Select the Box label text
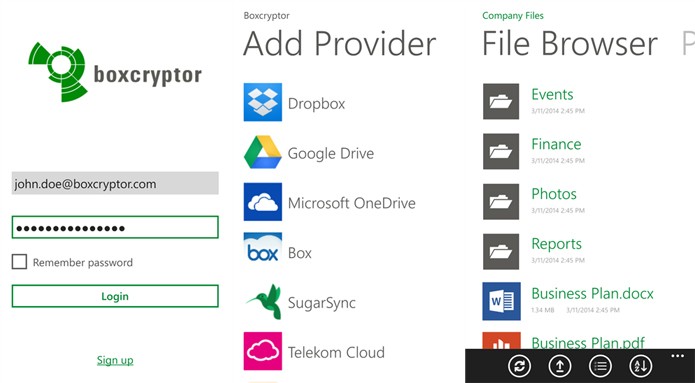The image size is (695, 383). click(300, 253)
